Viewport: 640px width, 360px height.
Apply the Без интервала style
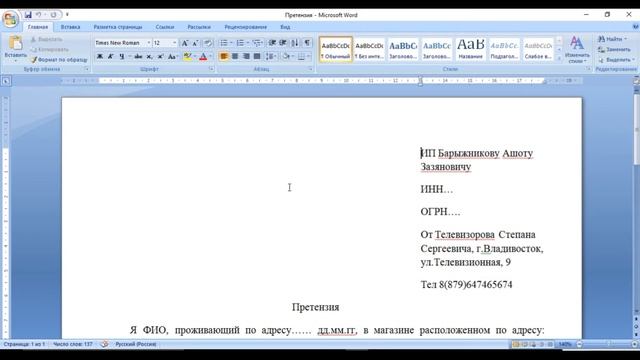click(369, 49)
